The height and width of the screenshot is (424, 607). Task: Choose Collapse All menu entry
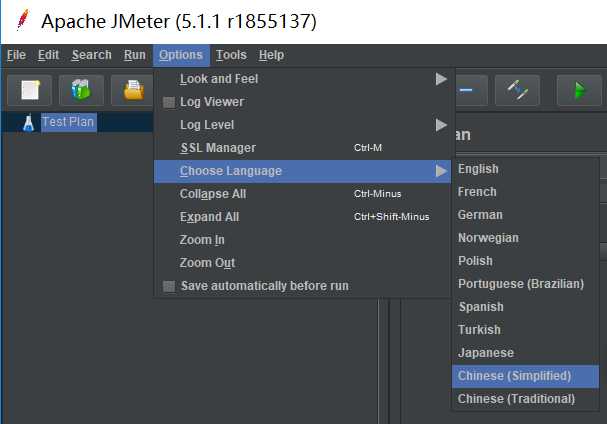click(x=302, y=194)
